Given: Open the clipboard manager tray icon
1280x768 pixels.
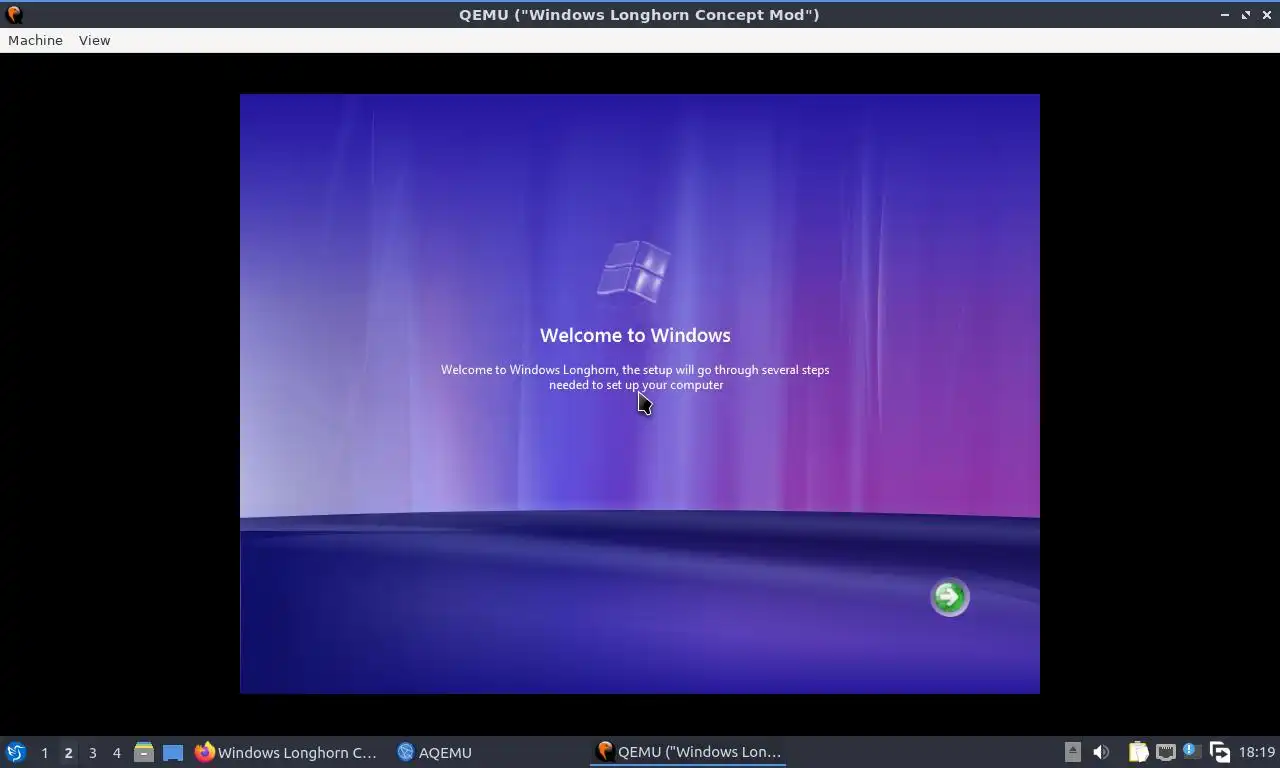Looking at the screenshot, I should coord(1138,752).
